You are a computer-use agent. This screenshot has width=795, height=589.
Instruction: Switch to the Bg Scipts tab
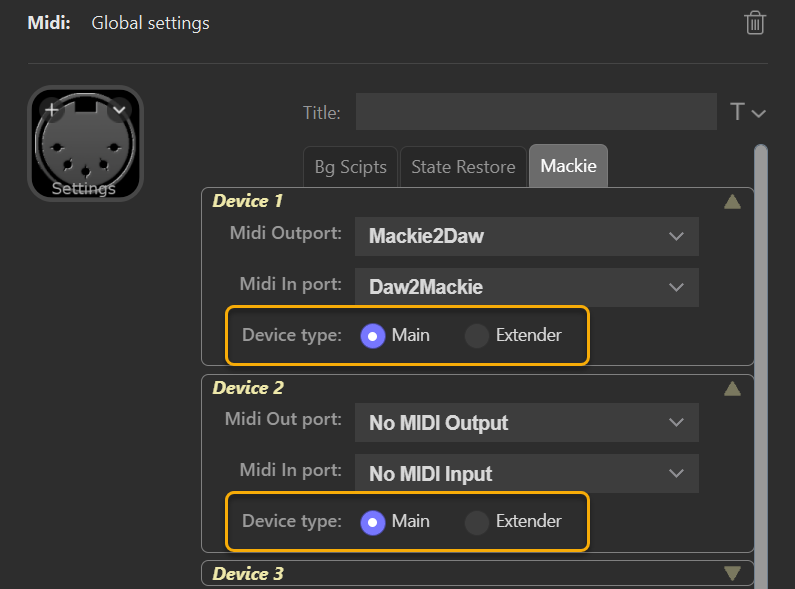pyautogui.click(x=350, y=167)
